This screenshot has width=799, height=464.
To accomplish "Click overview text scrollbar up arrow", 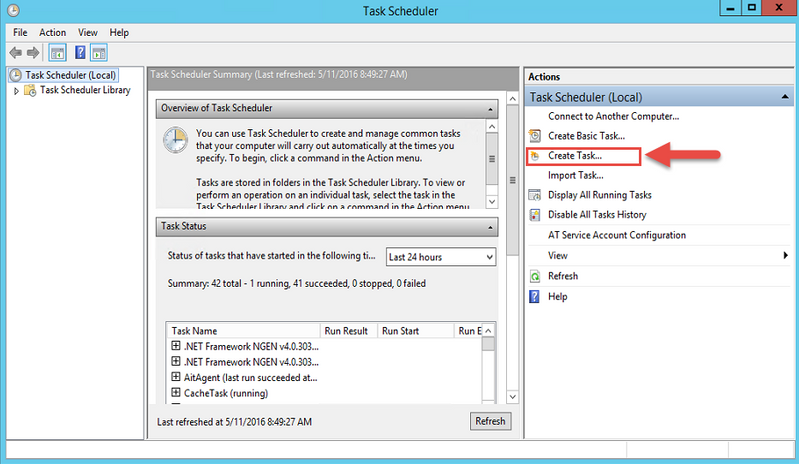I will (492, 126).
